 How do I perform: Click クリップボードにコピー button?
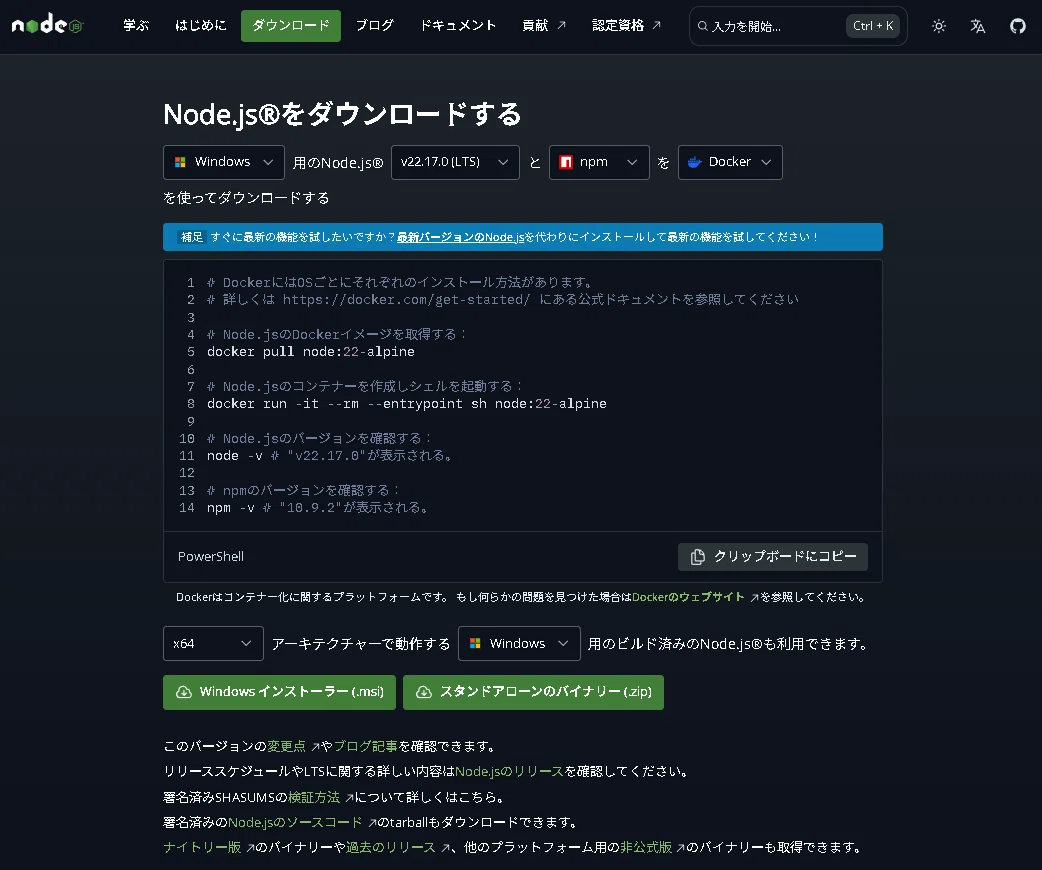click(x=772, y=557)
